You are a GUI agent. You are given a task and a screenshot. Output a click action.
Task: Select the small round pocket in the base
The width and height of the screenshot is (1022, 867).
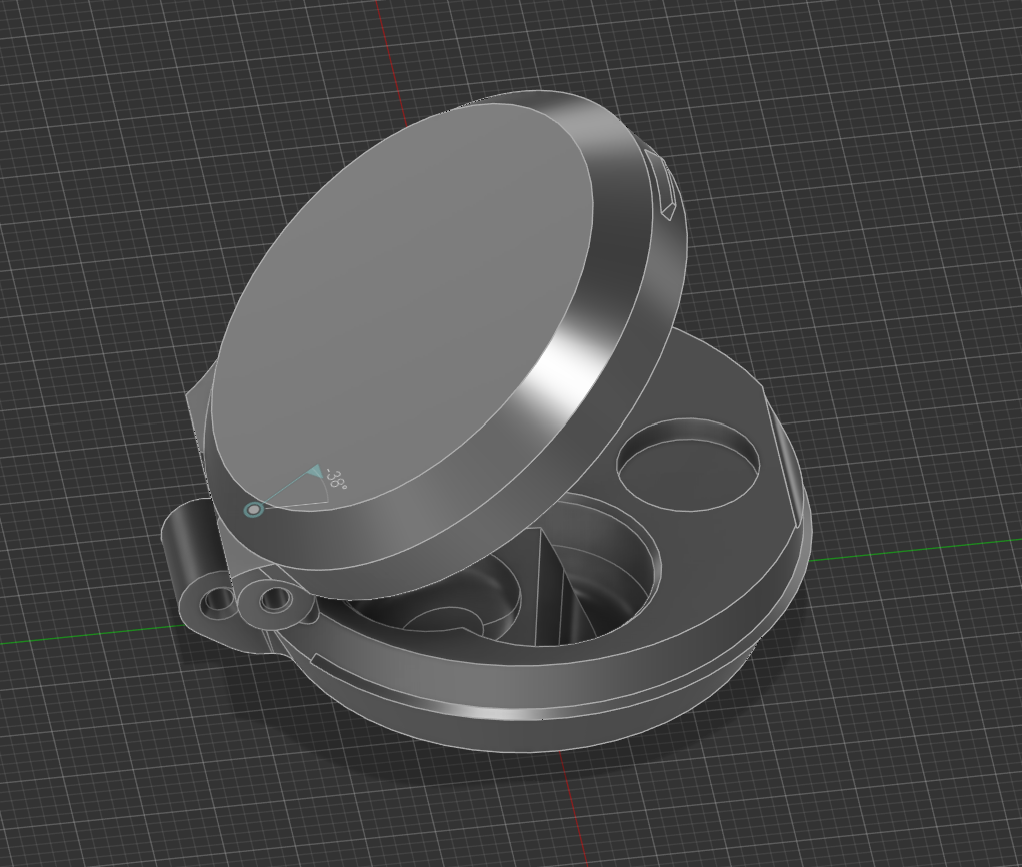[x=688, y=463]
